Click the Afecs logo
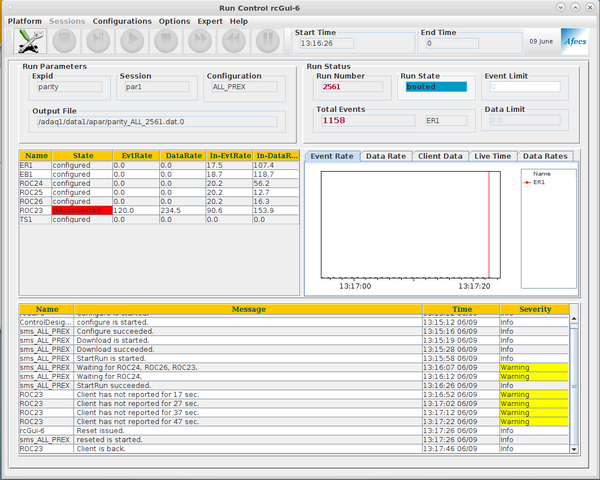This screenshot has width=600, height=480. [x=575, y=41]
